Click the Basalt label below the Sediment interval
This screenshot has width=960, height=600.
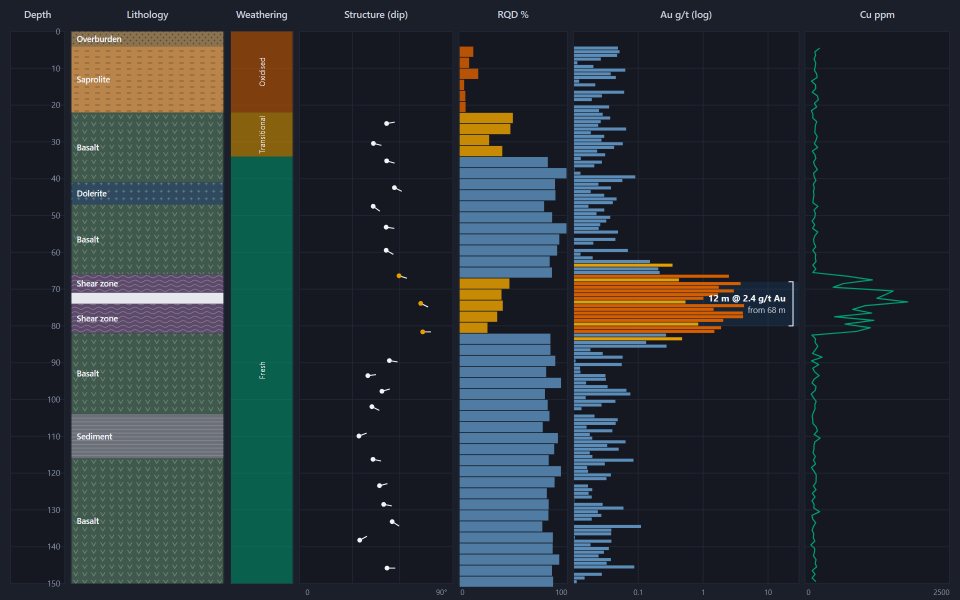coord(88,521)
